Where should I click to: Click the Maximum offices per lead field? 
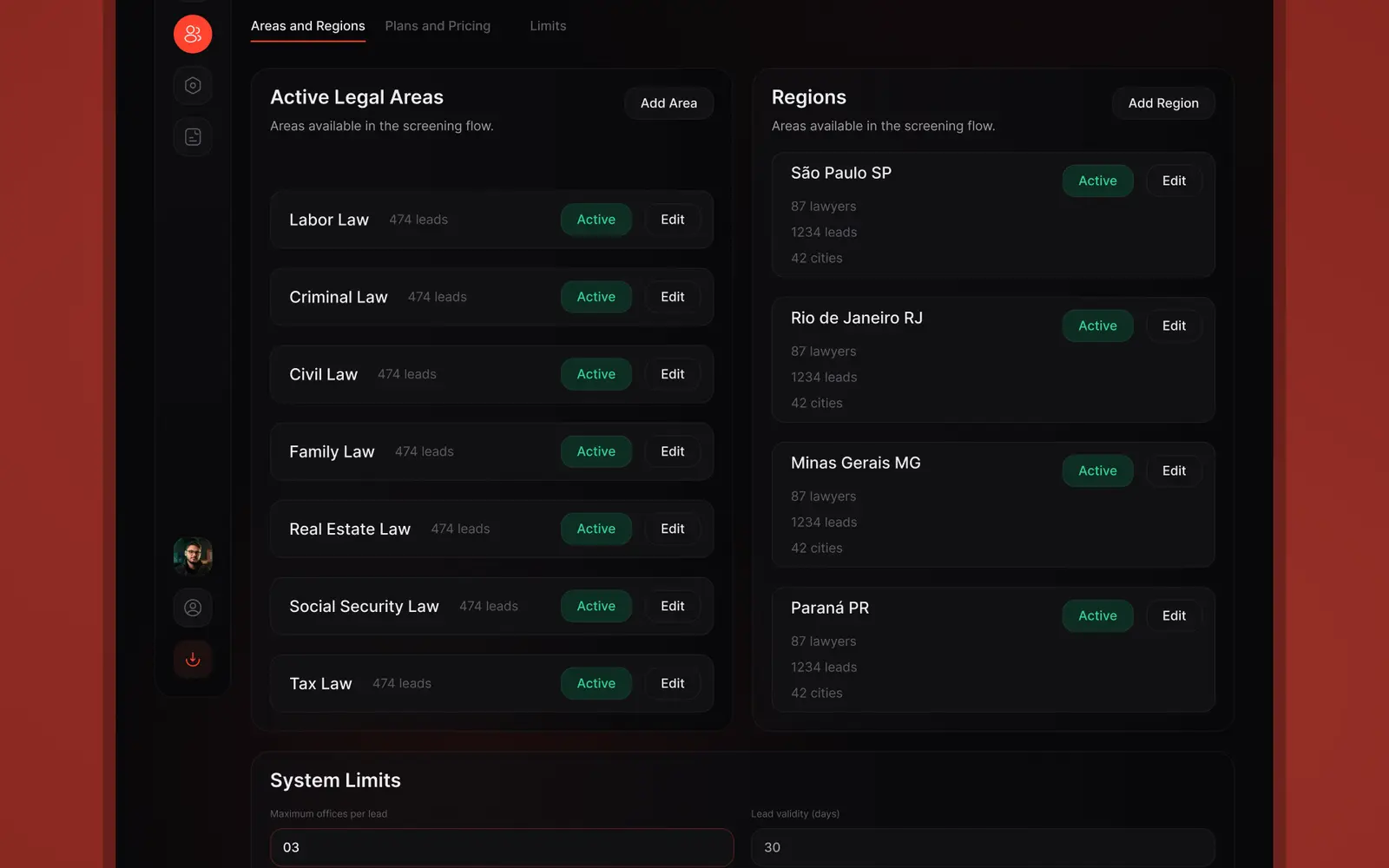tap(502, 847)
